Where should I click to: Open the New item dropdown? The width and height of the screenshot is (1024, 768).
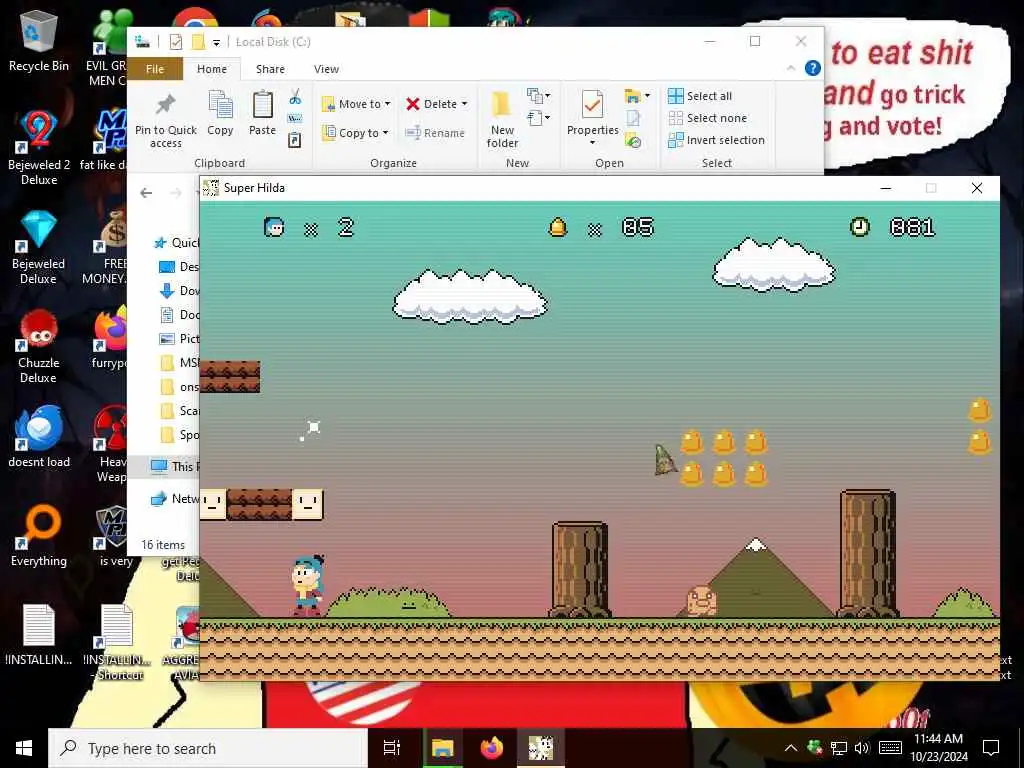pyautogui.click(x=539, y=97)
